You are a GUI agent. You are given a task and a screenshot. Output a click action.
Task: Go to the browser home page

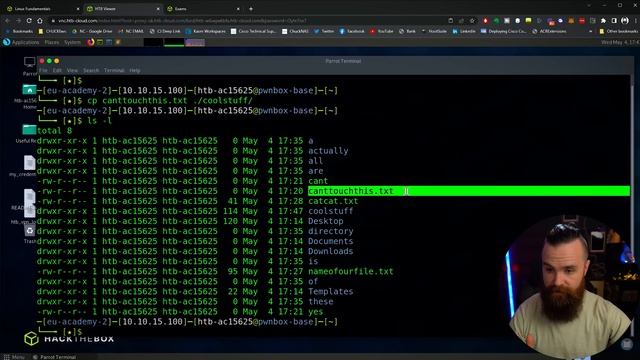pyautogui.click(x=40, y=20)
